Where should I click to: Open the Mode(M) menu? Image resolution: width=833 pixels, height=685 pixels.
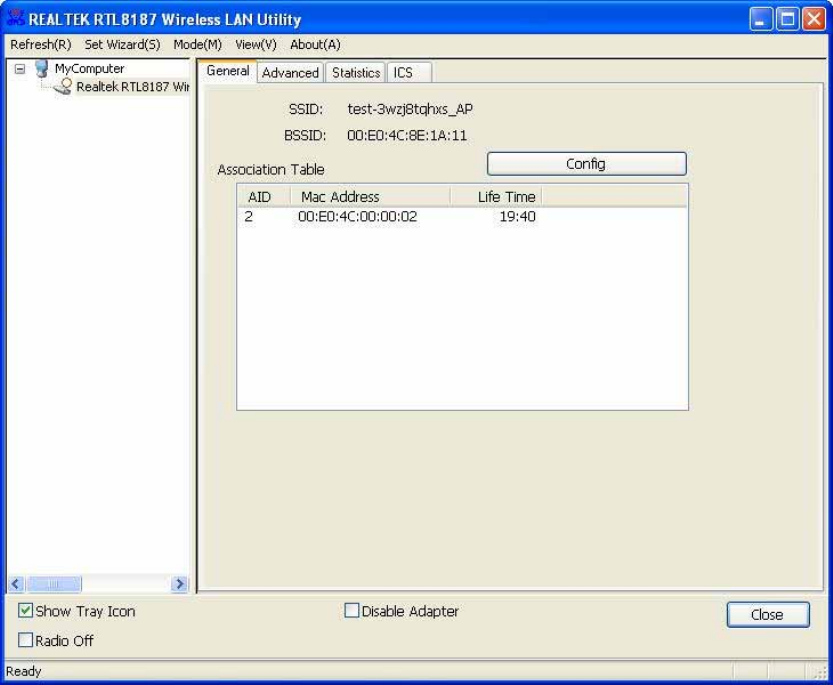[198, 45]
